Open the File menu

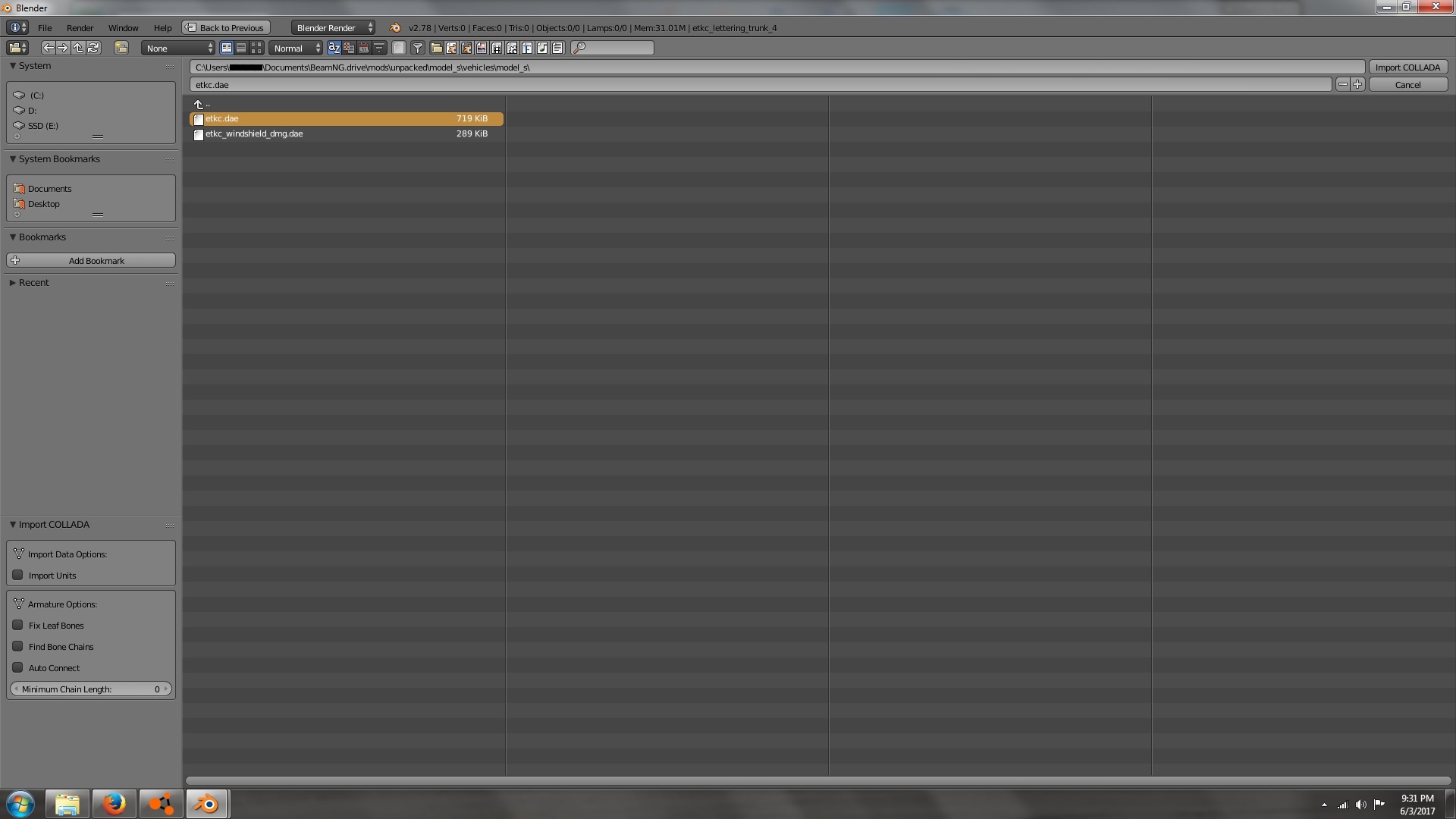45,28
